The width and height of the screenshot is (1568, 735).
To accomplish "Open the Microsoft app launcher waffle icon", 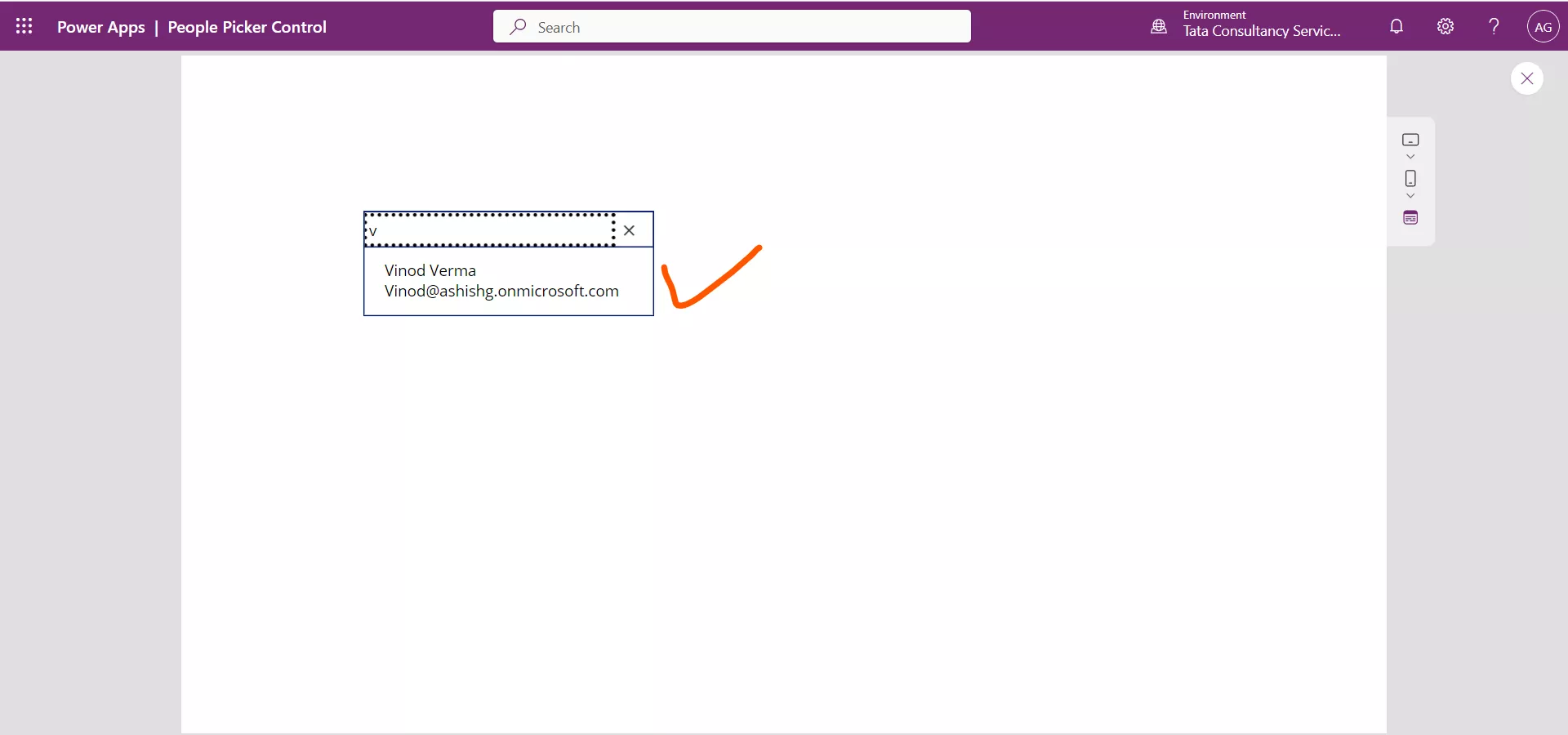I will (24, 26).
